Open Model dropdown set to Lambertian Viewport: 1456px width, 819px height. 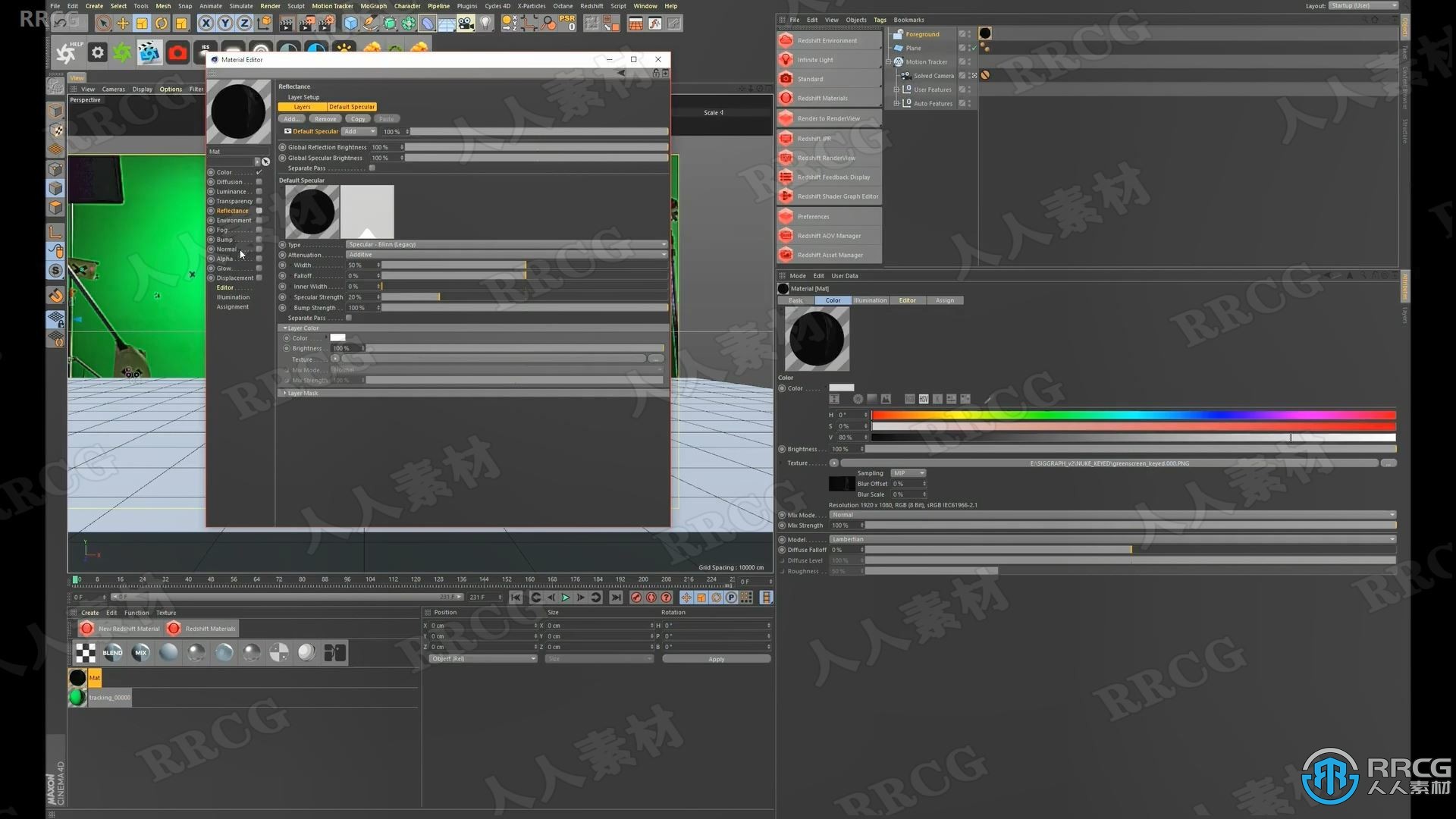pyautogui.click(x=1112, y=539)
